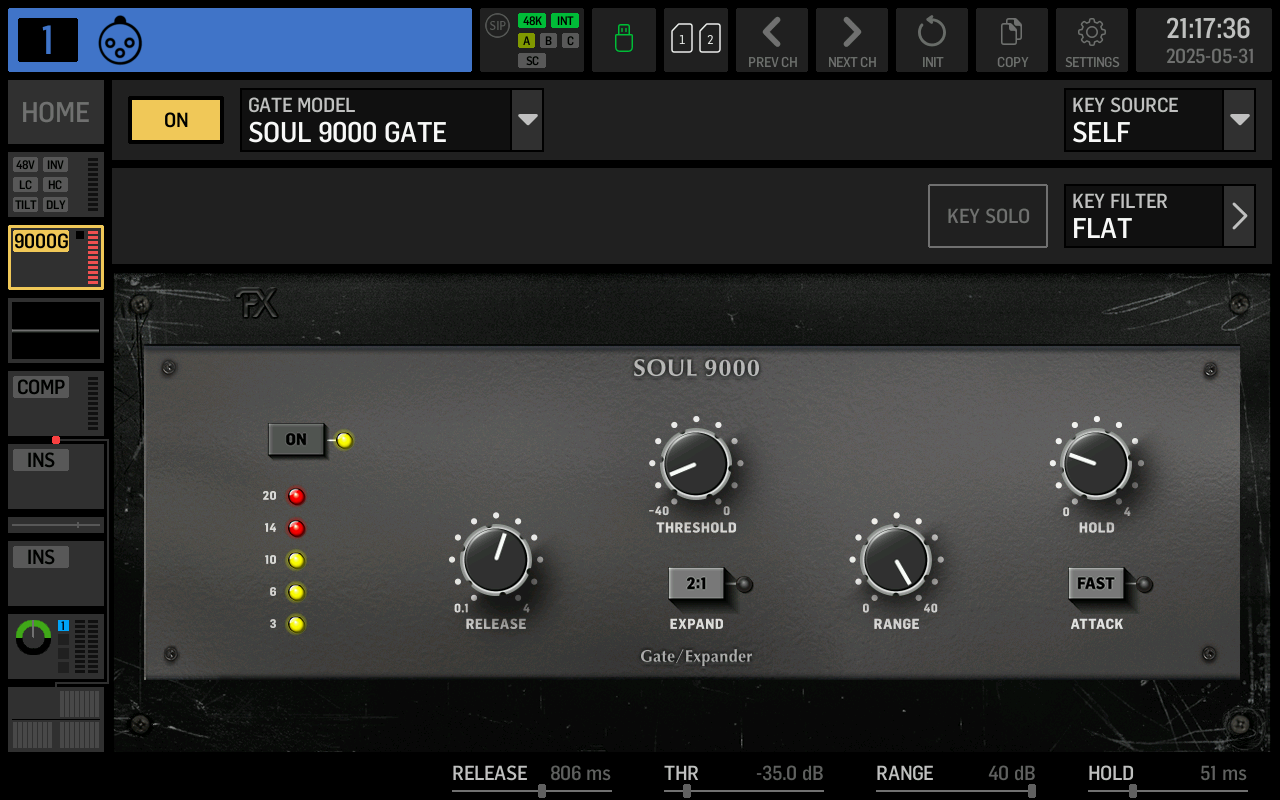Toggle the gate ON button

[x=296, y=440]
